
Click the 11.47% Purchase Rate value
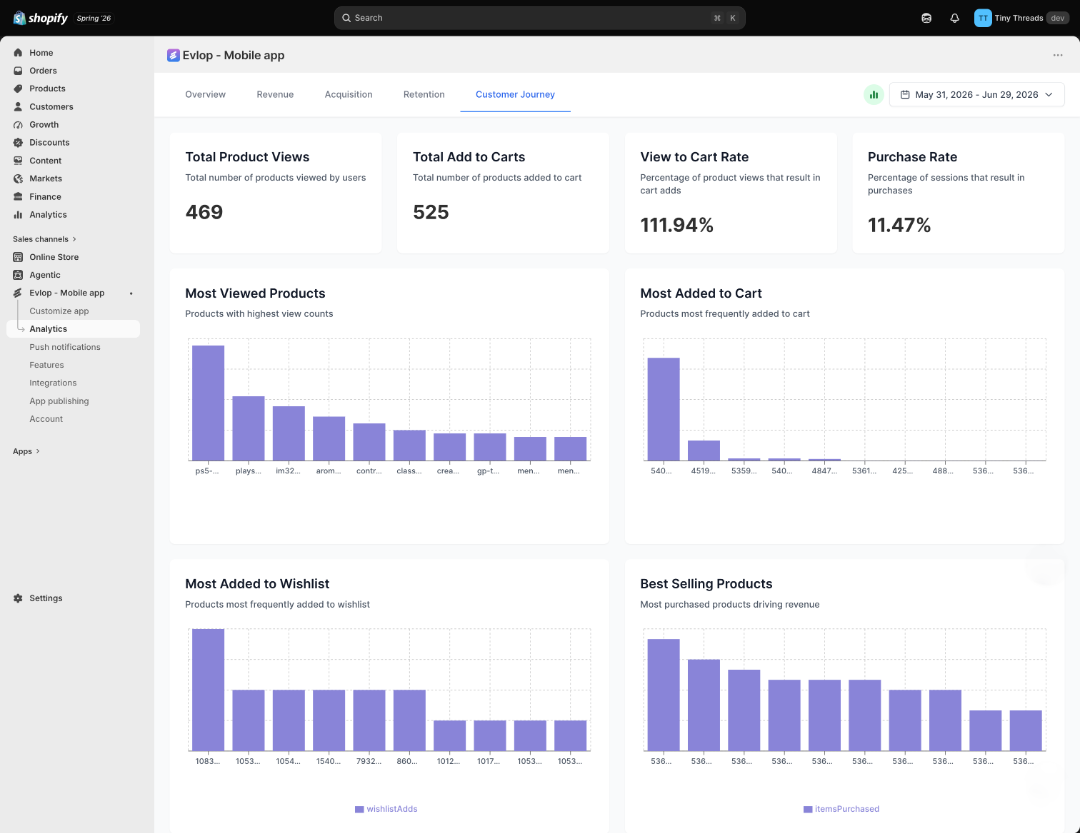tap(899, 225)
